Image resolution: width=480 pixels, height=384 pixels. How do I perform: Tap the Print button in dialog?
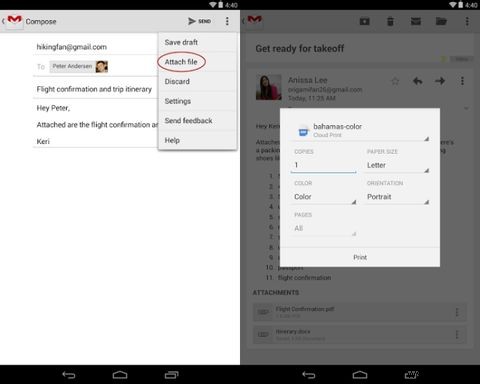click(360, 257)
